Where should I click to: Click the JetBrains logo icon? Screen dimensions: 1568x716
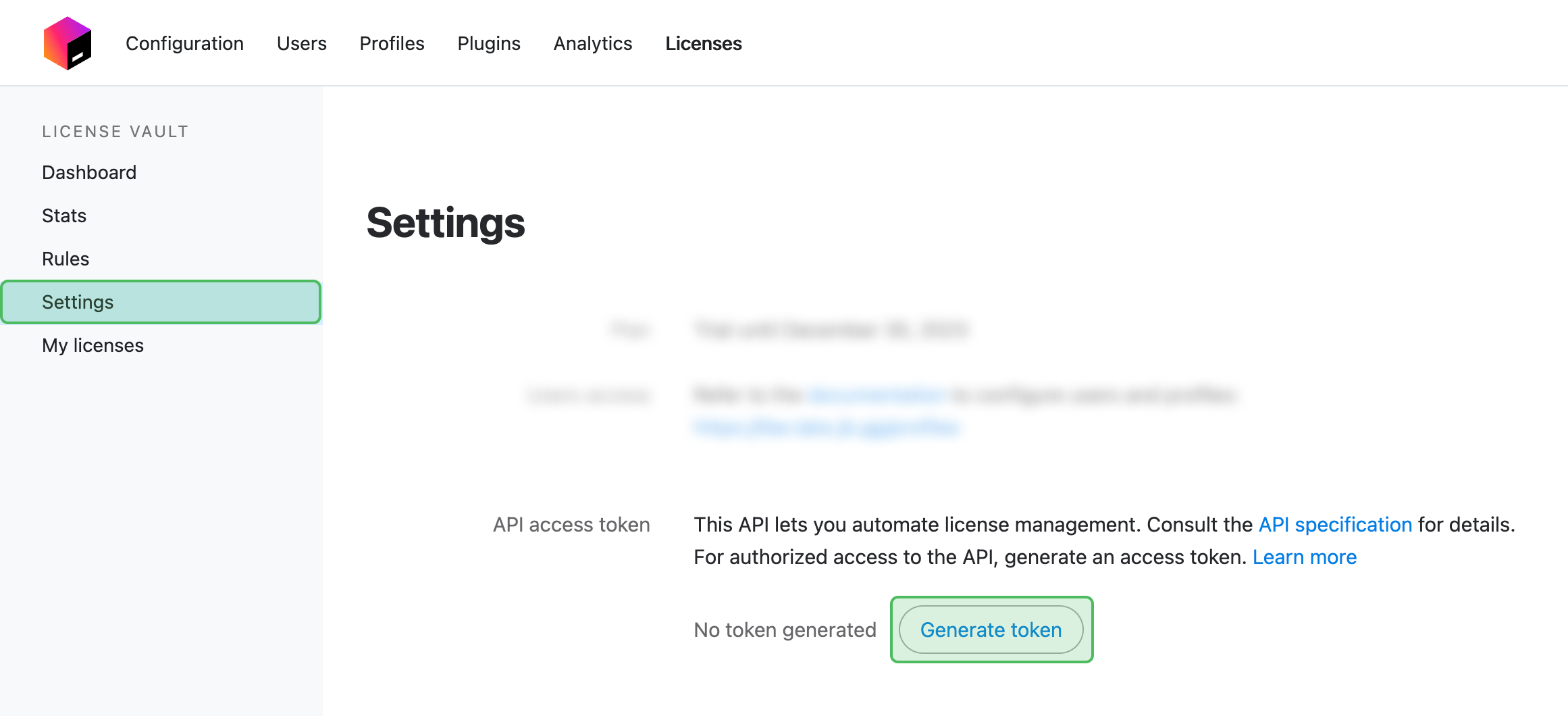pos(68,42)
